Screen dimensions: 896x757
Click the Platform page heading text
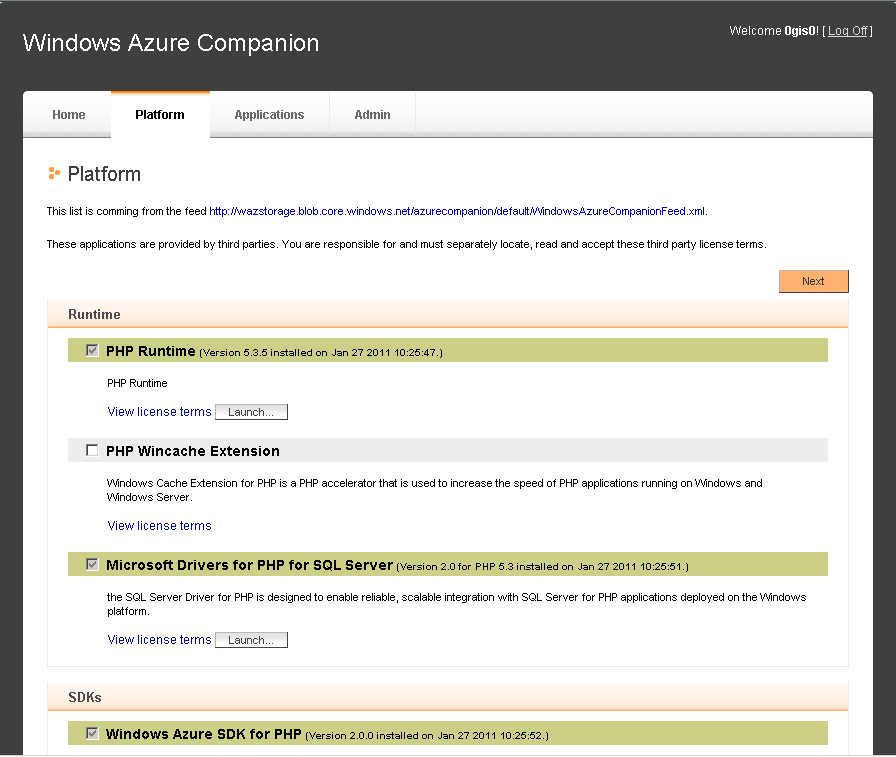[x=104, y=174]
